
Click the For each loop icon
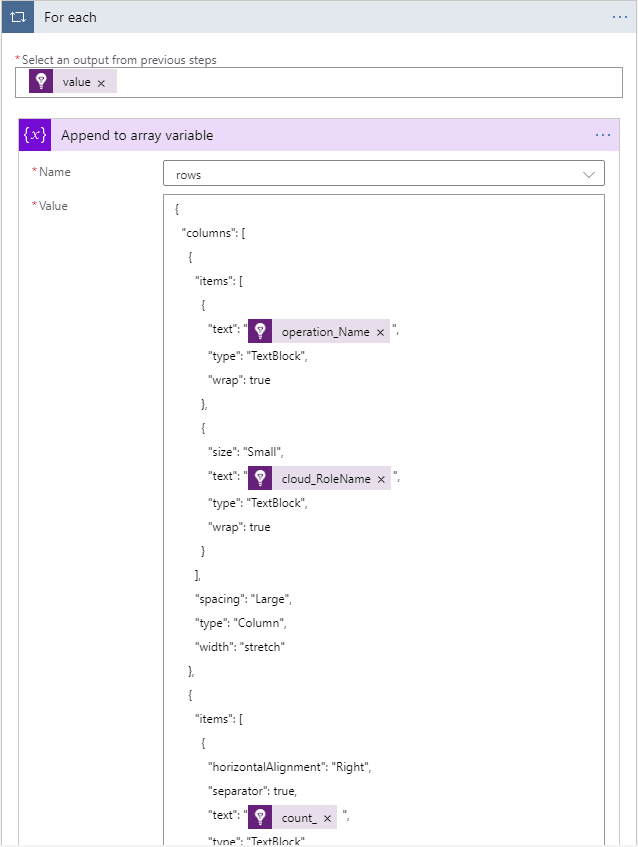pos(18,17)
